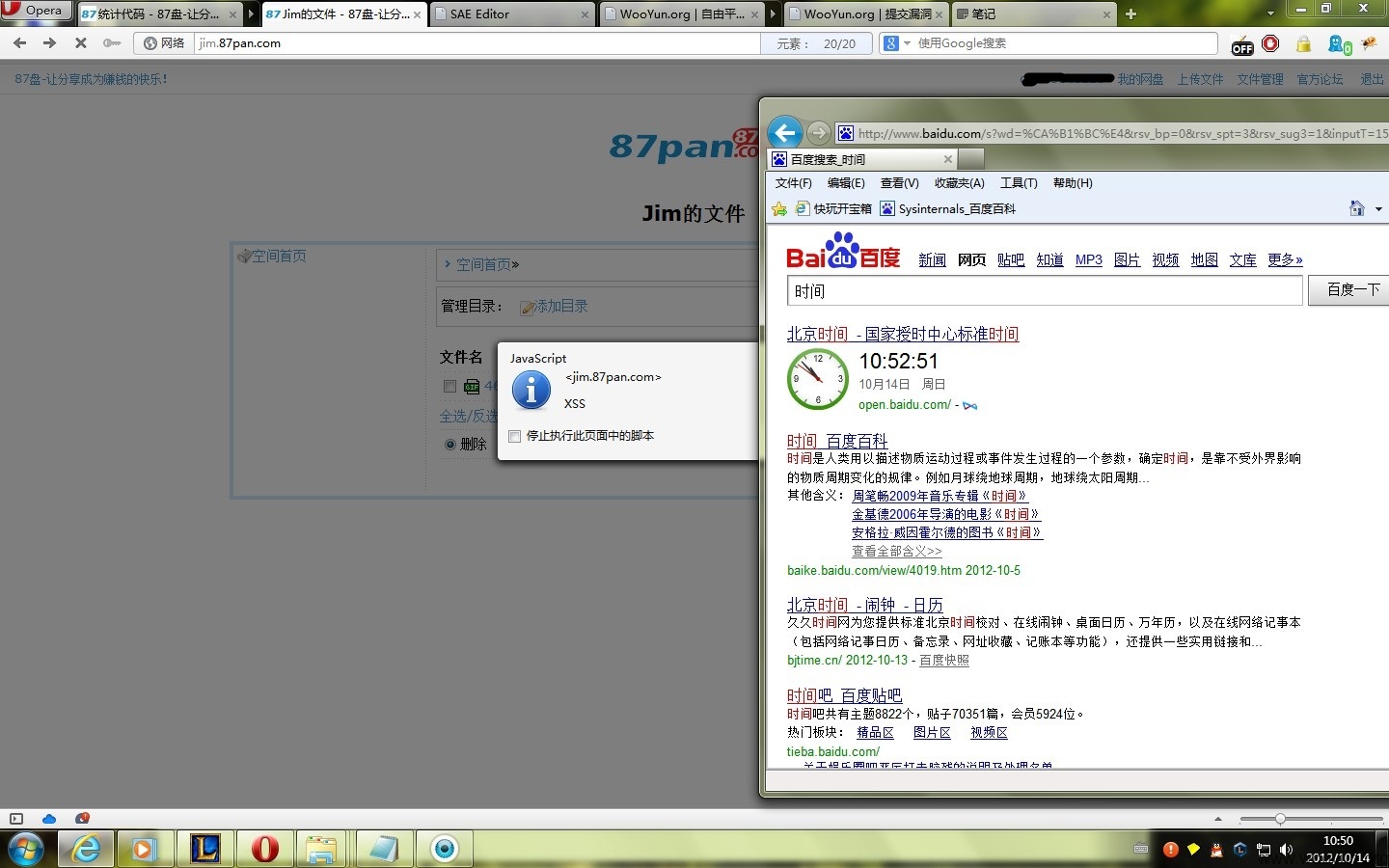Click 查看全部含义>> link
This screenshot has height=868, width=1389.
point(896,551)
